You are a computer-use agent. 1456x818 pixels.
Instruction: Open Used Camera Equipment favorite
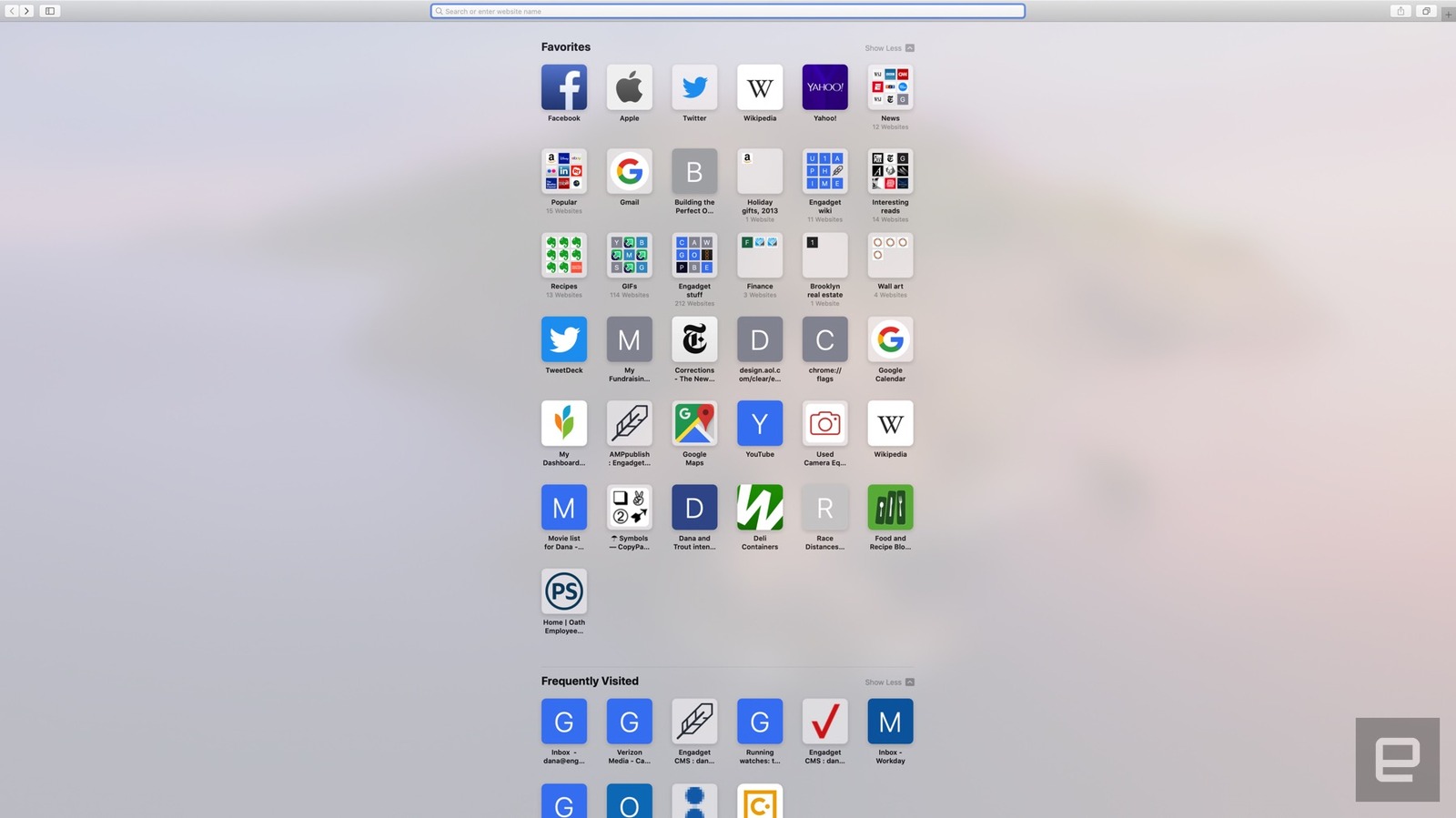tap(824, 423)
